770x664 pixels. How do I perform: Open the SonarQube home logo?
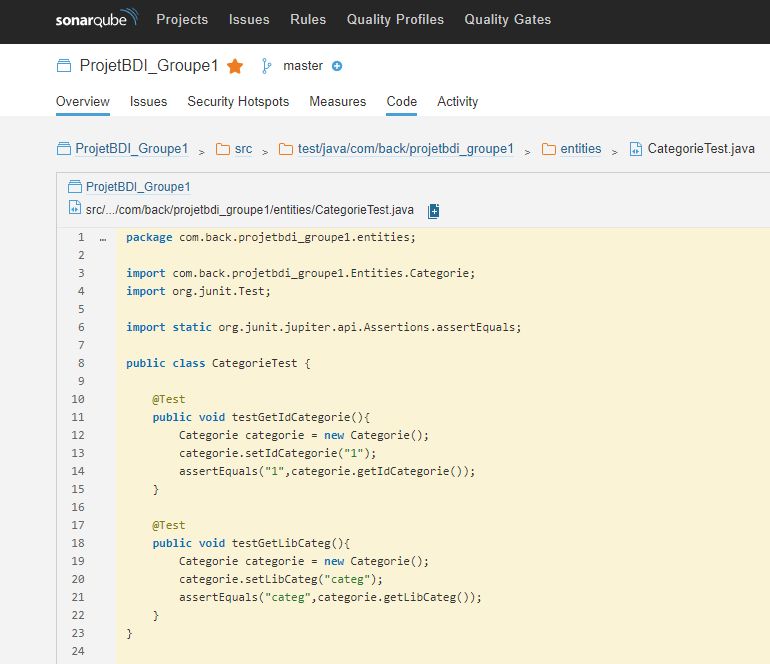click(x=97, y=19)
